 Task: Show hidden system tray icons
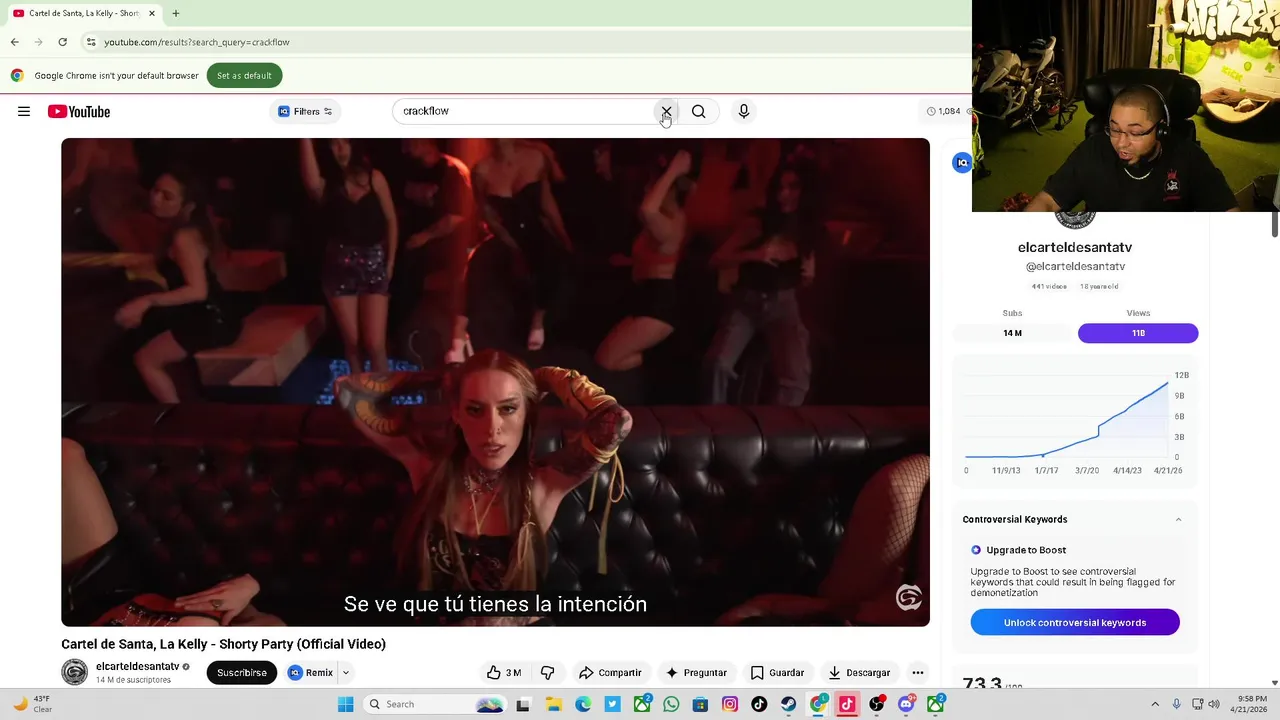click(1155, 704)
